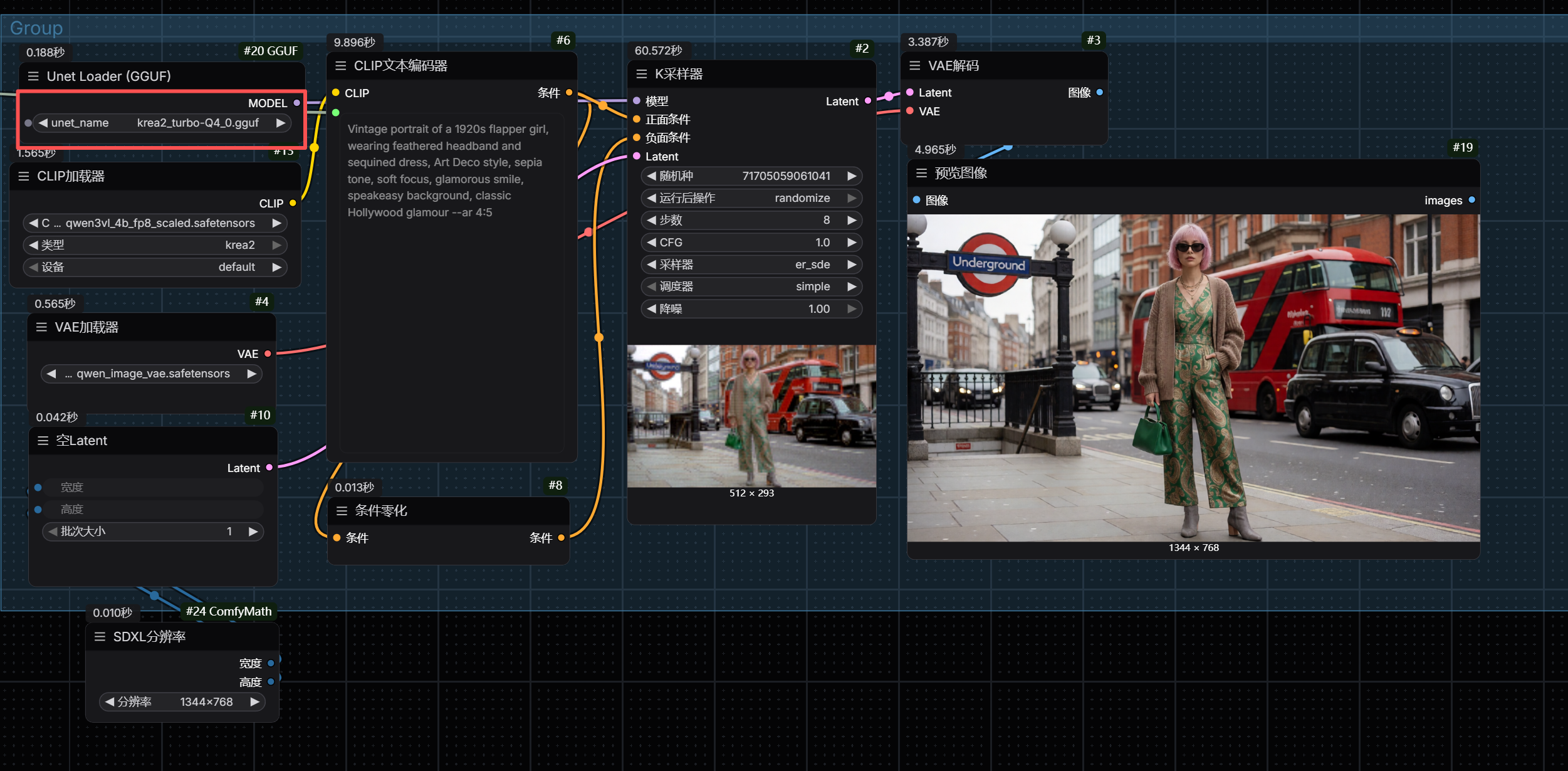The height and width of the screenshot is (771, 1568).
Task: Click the 512 × 293 preview thumbnail in K采样器
Action: click(751, 416)
